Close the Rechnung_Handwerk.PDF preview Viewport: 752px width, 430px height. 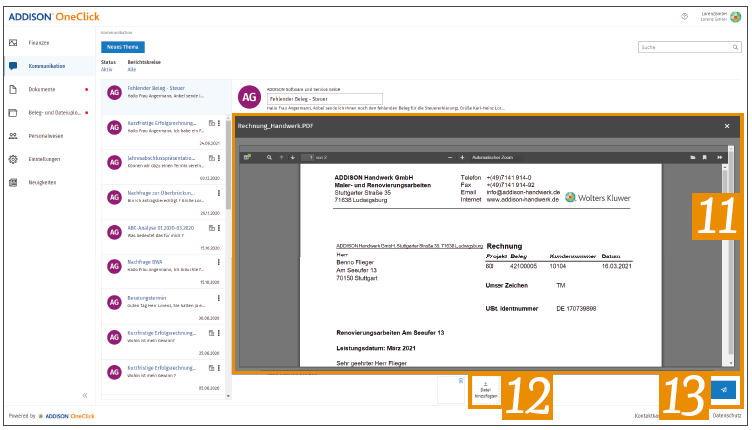[727, 126]
